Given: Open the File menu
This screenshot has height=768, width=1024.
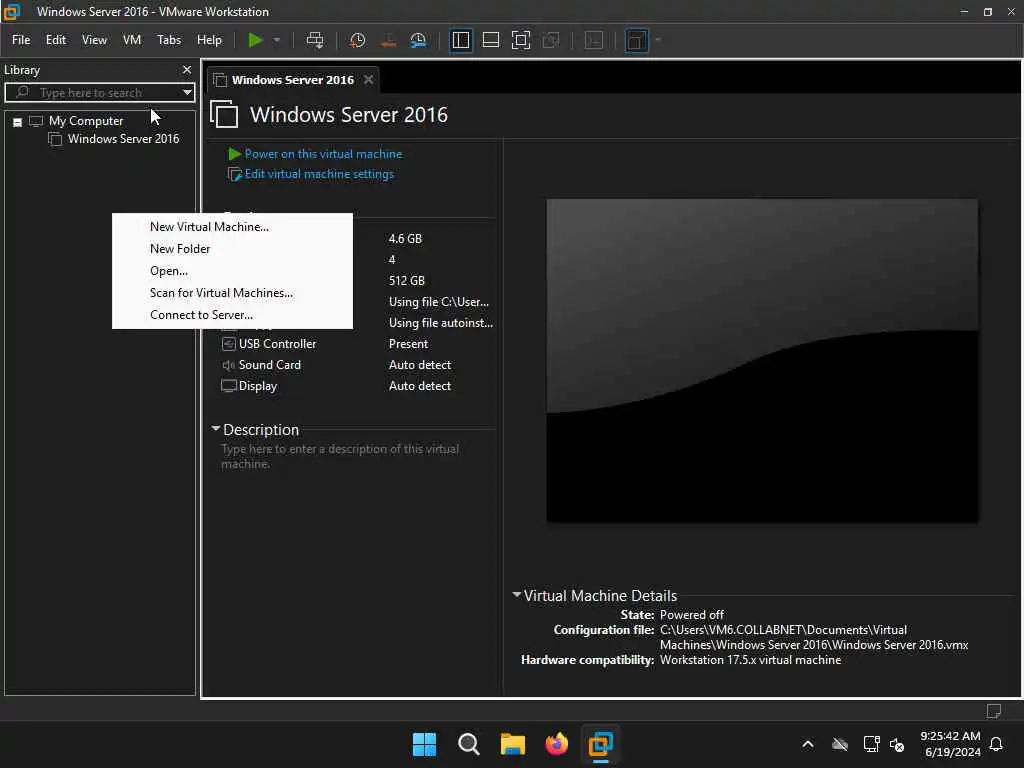Looking at the screenshot, I should [x=21, y=40].
